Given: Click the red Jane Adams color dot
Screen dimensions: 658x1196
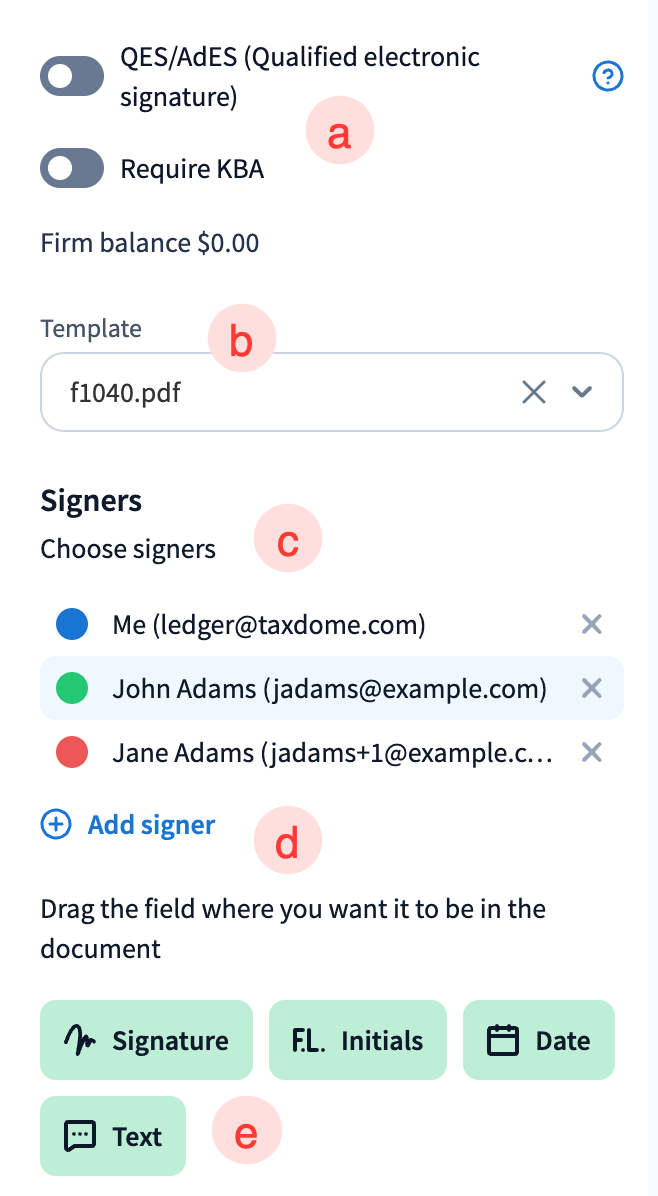Looking at the screenshot, I should pos(72,751).
